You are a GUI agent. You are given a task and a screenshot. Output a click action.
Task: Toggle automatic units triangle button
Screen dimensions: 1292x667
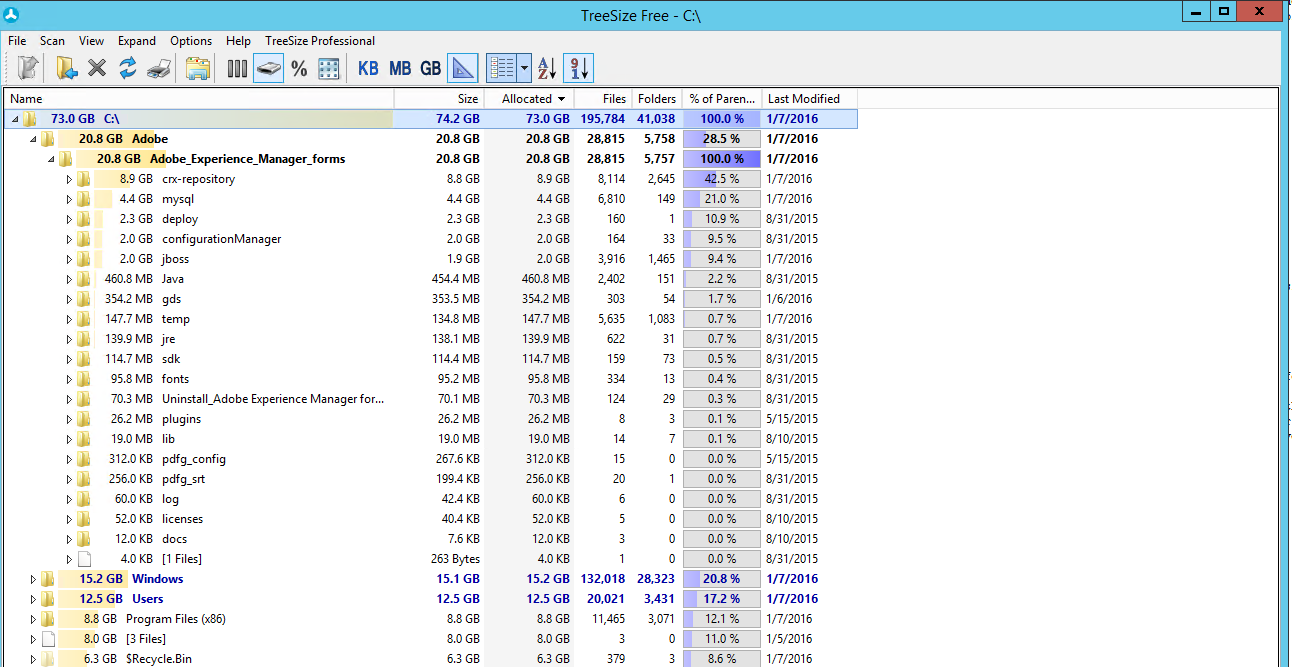pos(462,68)
